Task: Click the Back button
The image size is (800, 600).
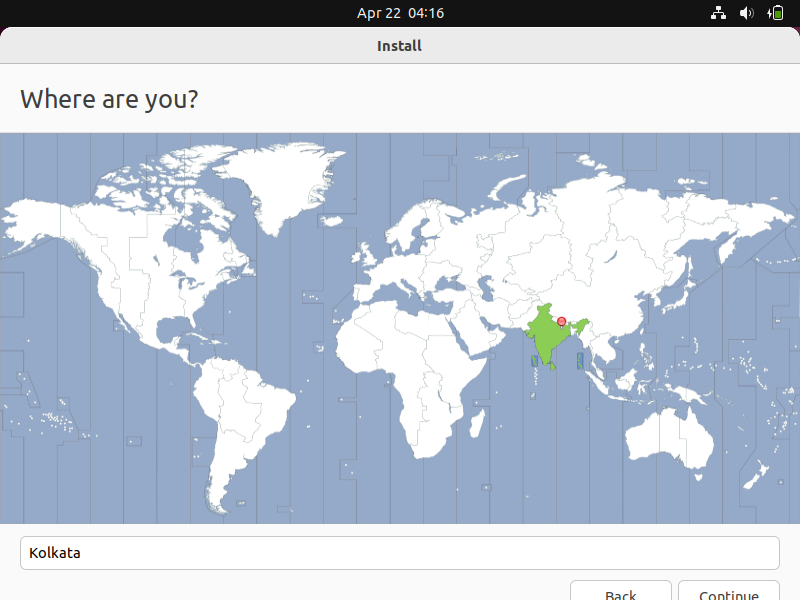Action: pyautogui.click(x=620, y=592)
